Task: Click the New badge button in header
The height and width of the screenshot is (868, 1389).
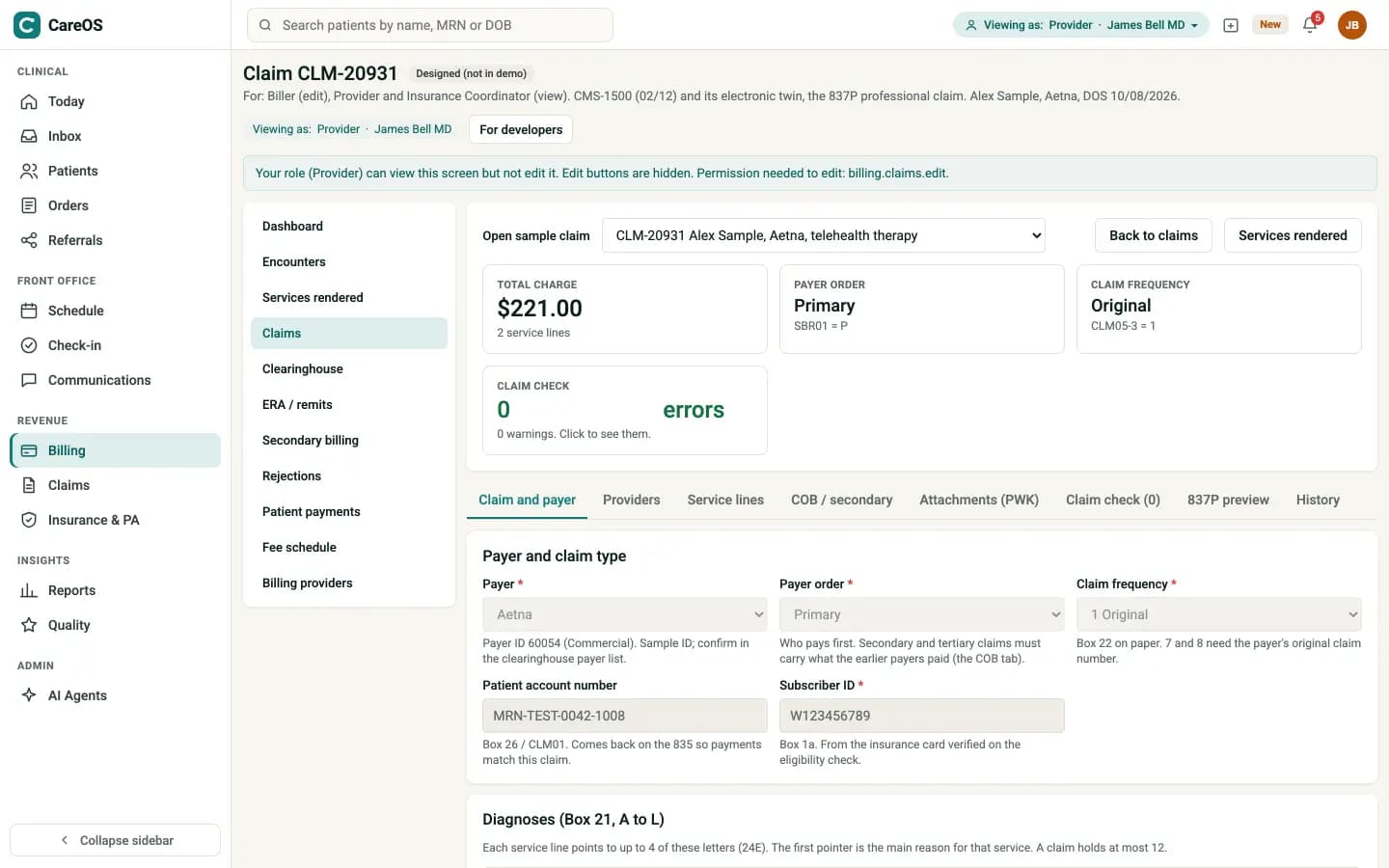Action: coord(1270,25)
